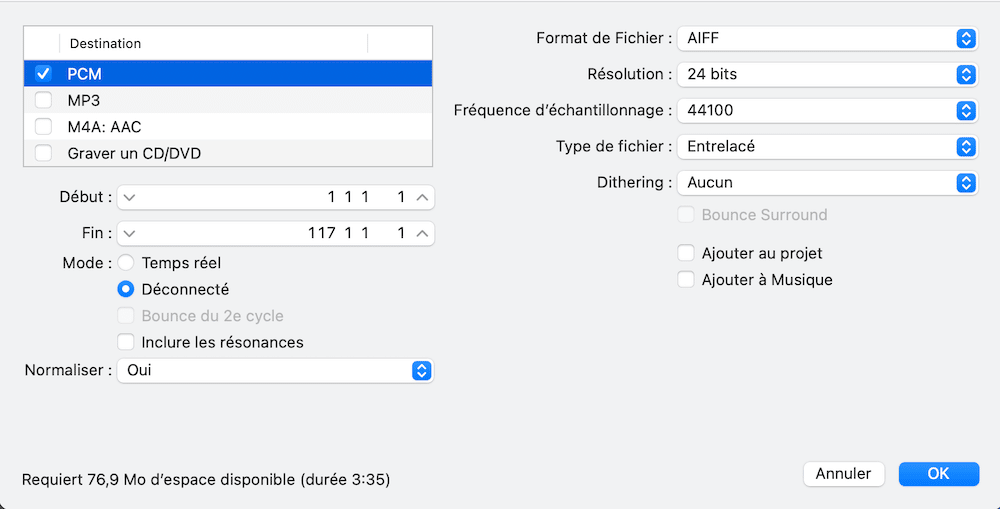Click the Annuler button
This screenshot has height=509, width=1000.
843,474
